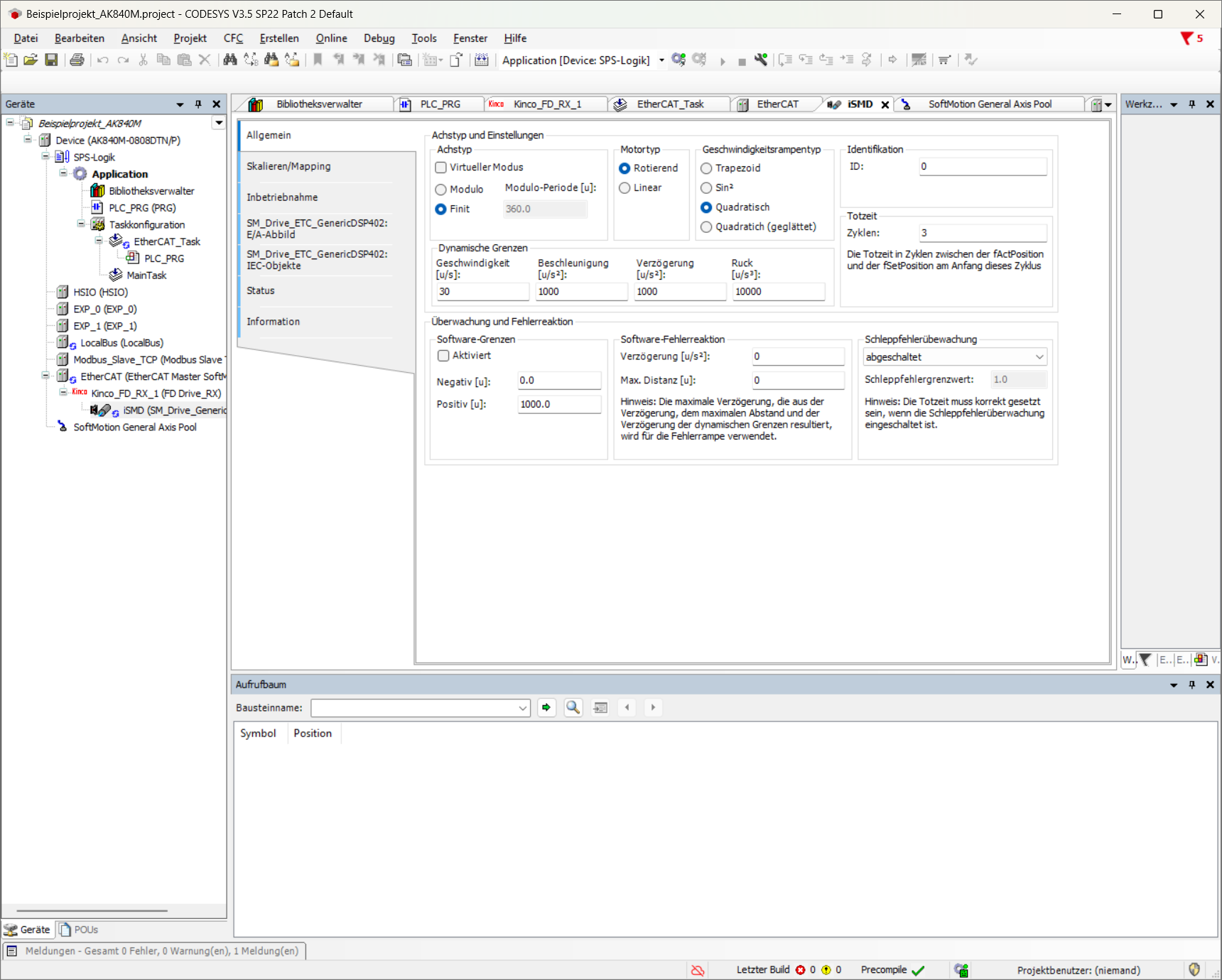Open Find with the binoculars icon
Screen dimensions: 1222x980
pos(229,60)
